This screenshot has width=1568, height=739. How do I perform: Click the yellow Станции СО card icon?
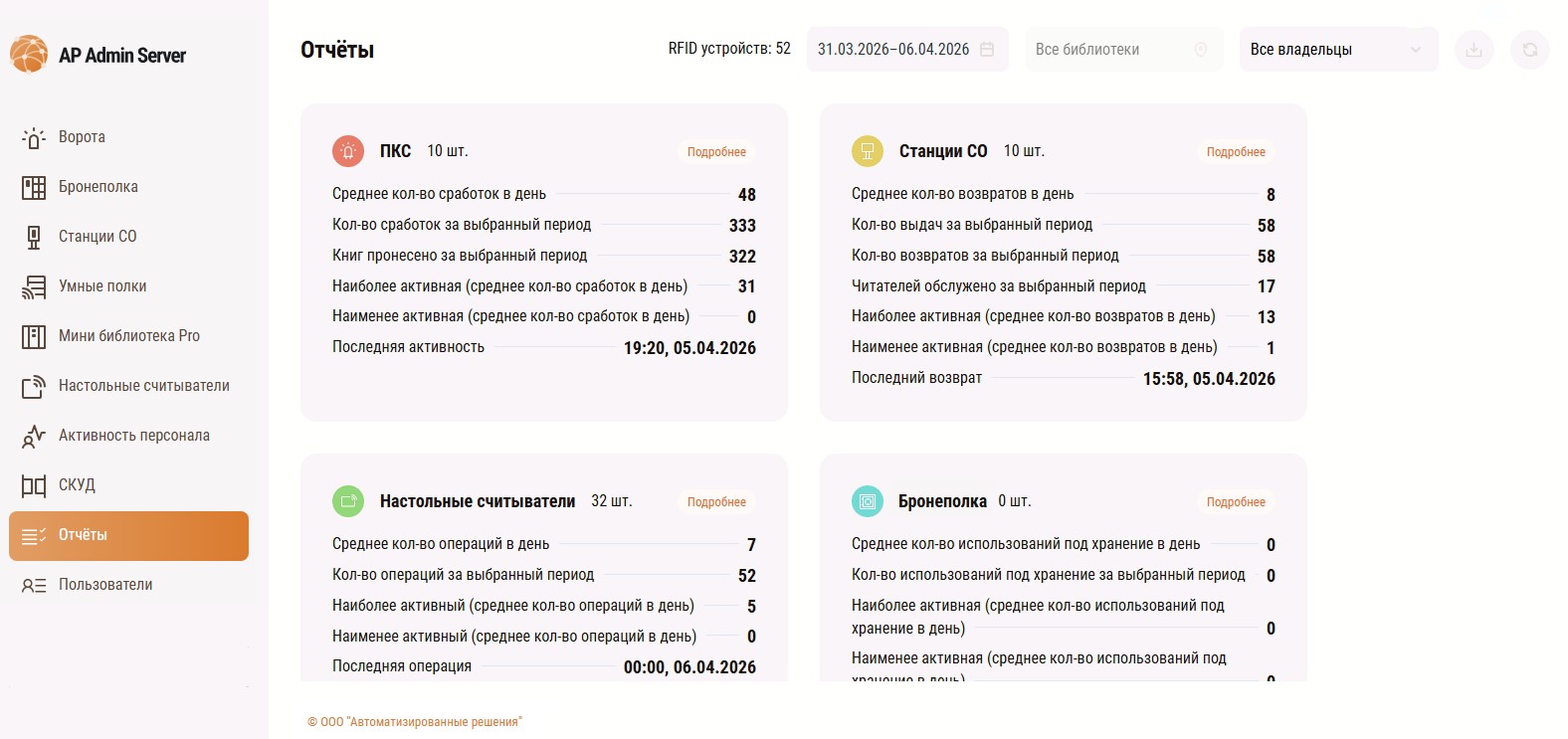tap(868, 151)
